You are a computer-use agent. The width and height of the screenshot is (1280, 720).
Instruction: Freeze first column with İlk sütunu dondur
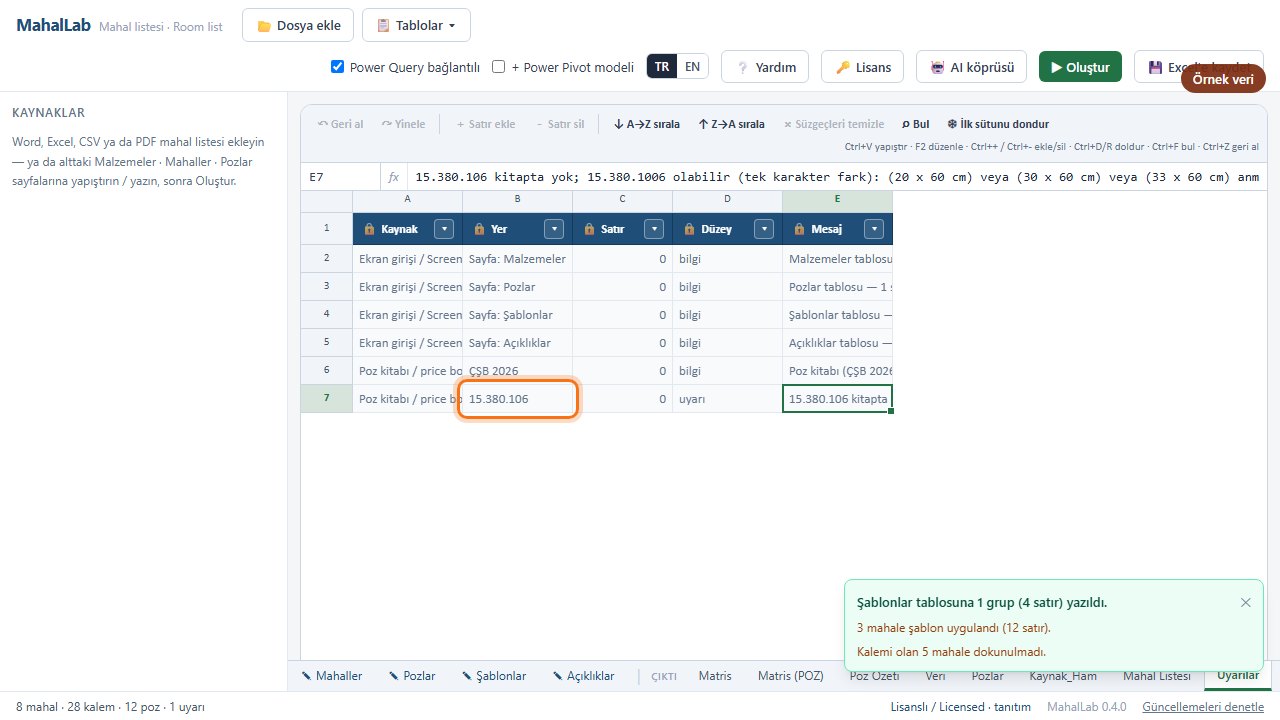tap(998, 124)
